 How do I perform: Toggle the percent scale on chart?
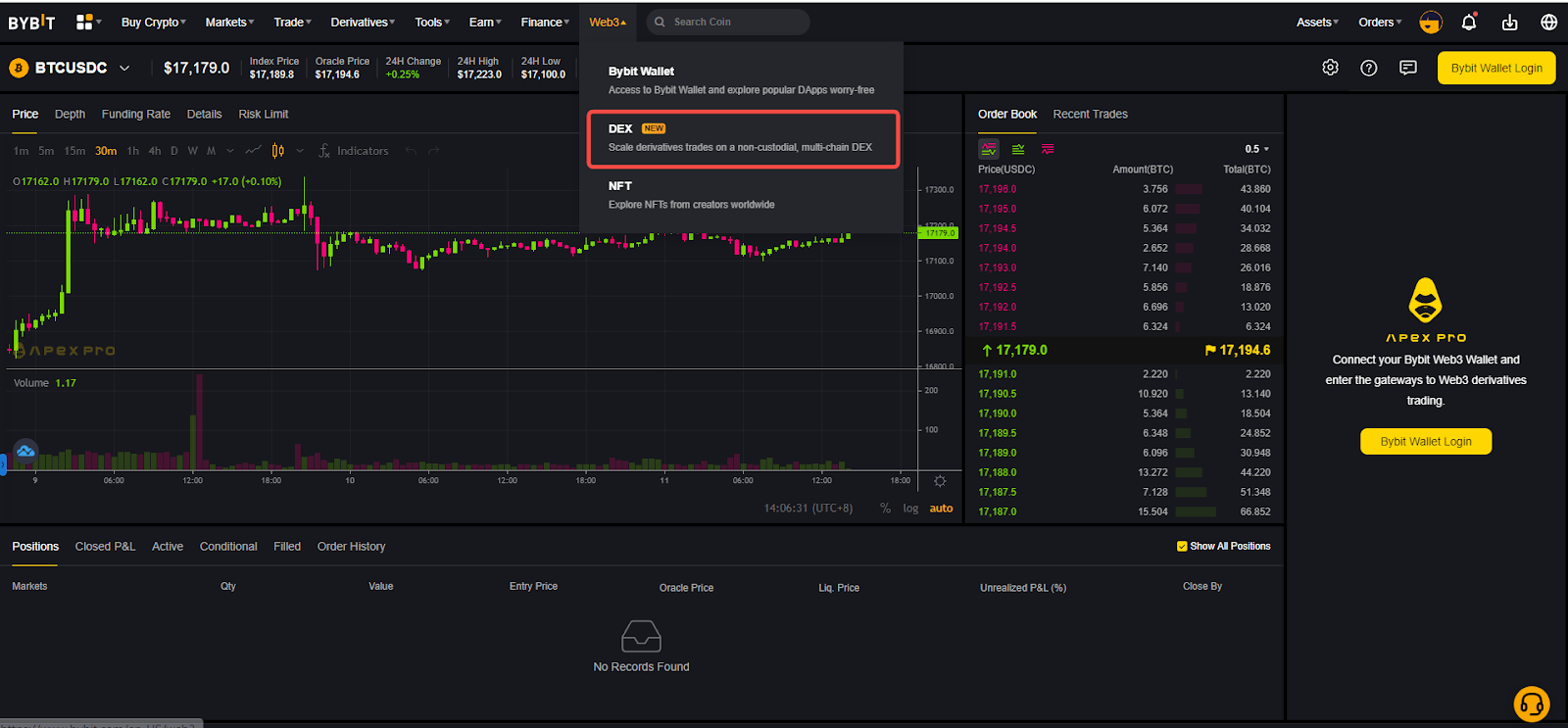[x=885, y=509]
